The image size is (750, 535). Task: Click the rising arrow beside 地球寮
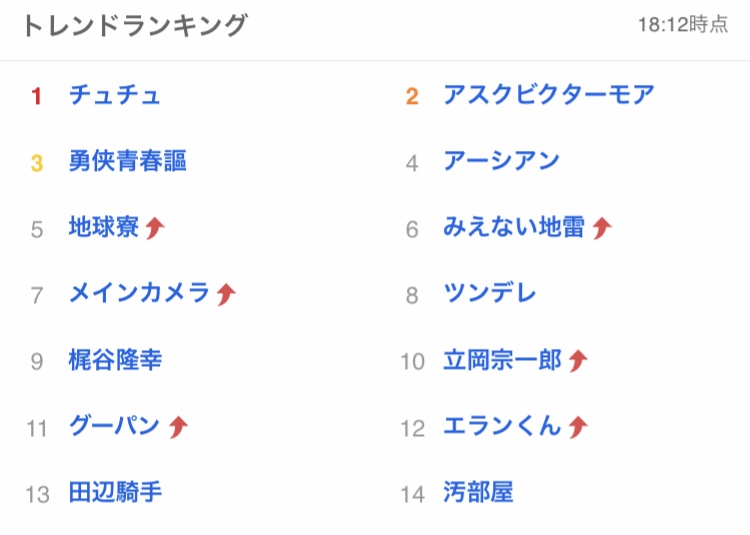pos(155,228)
